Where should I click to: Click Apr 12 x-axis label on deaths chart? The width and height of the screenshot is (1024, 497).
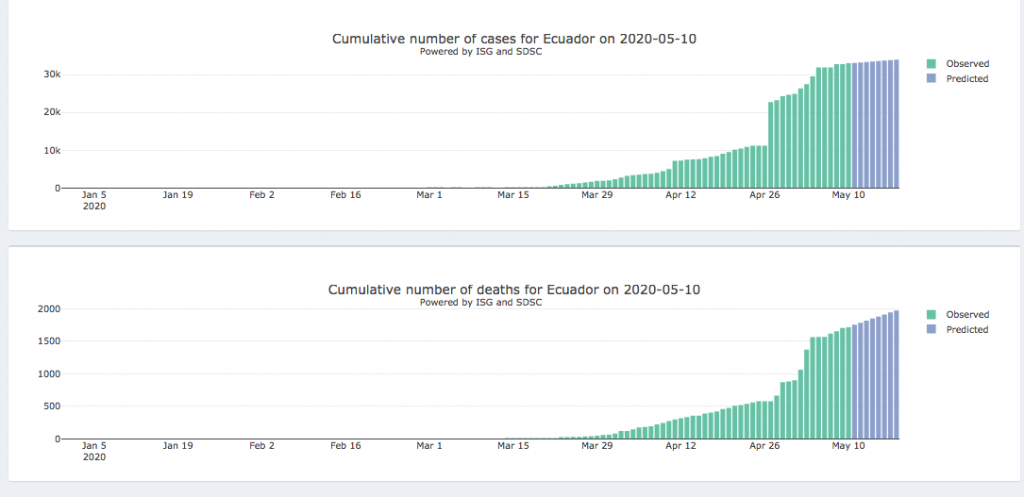[681, 446]
